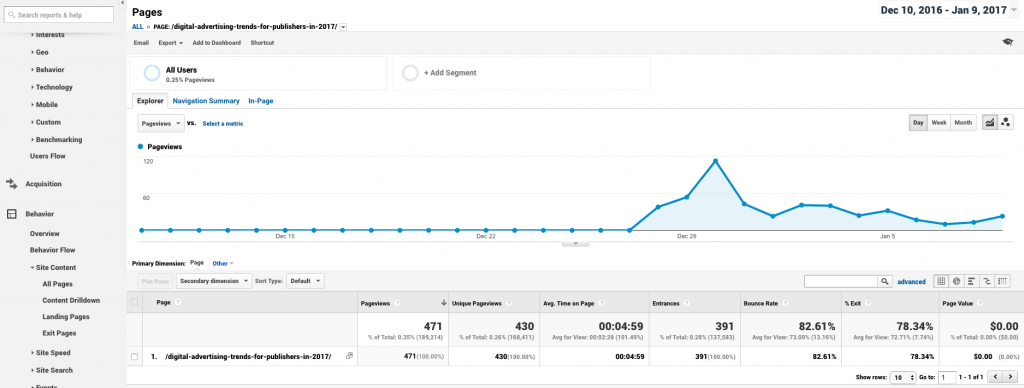
Task: Select the line chart type icon
Action: coord(990,122)
